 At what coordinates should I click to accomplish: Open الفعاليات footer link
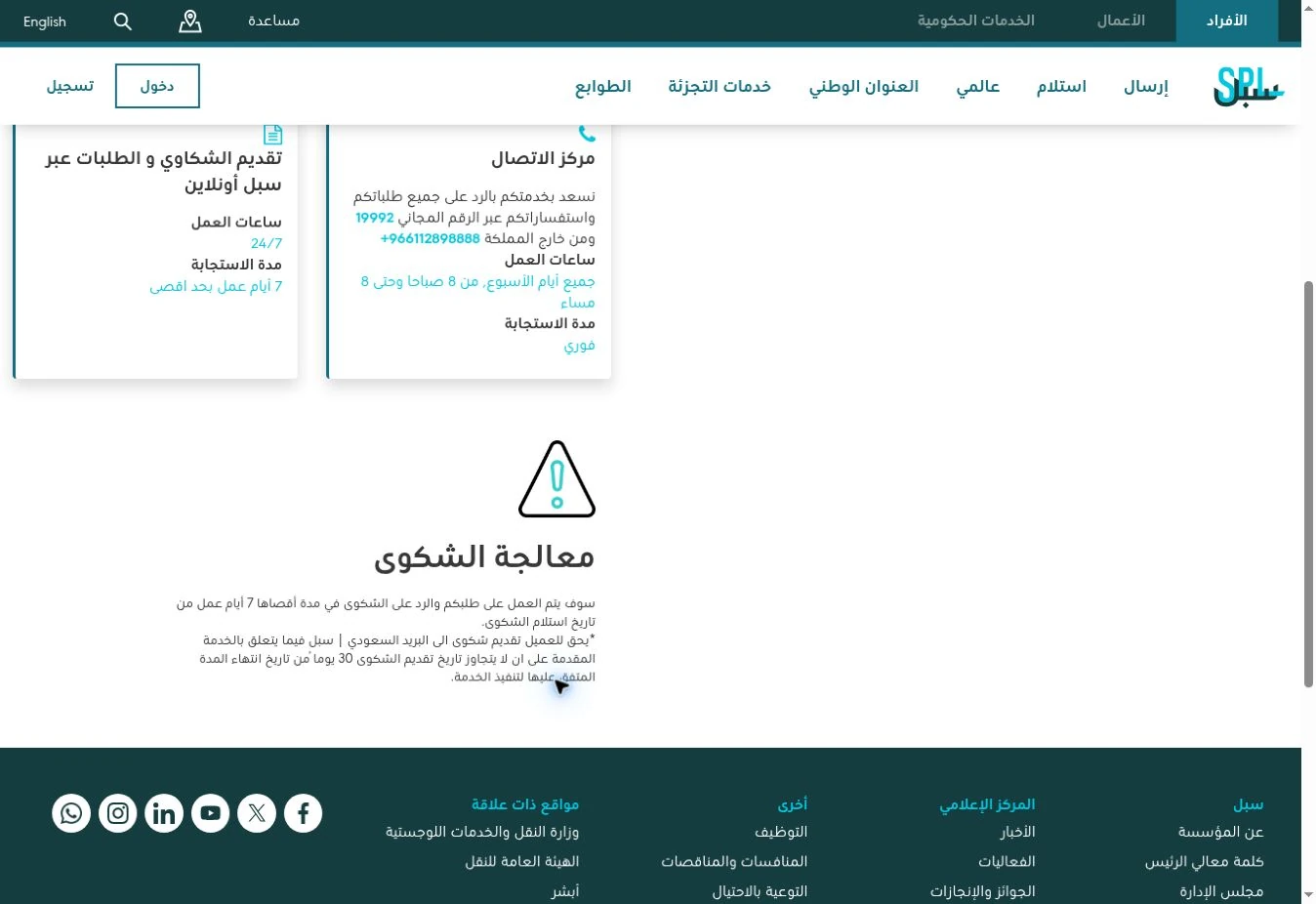[1007, 861]
